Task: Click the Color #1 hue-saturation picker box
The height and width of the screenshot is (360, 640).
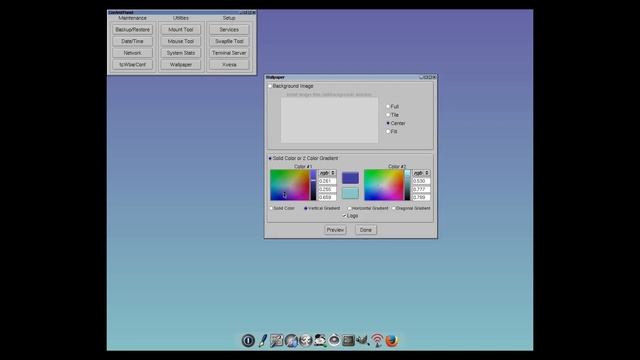Action: [289, 185]
